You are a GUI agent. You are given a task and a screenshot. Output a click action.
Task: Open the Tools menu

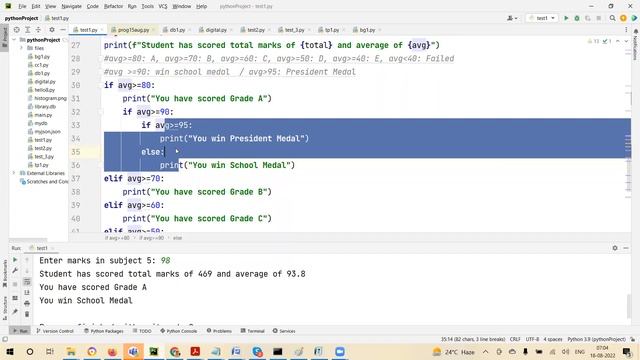[x=147, y=6]
